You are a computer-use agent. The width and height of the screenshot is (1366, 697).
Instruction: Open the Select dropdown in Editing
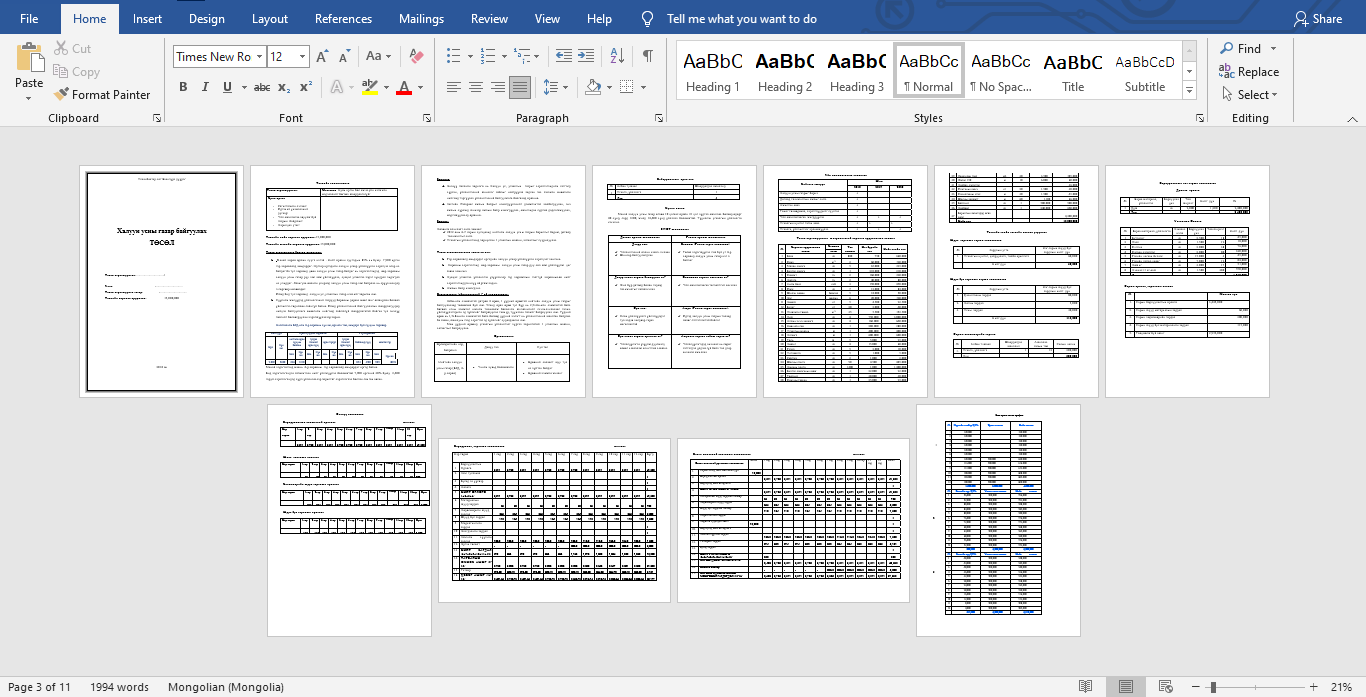[x=1249, y=95]
